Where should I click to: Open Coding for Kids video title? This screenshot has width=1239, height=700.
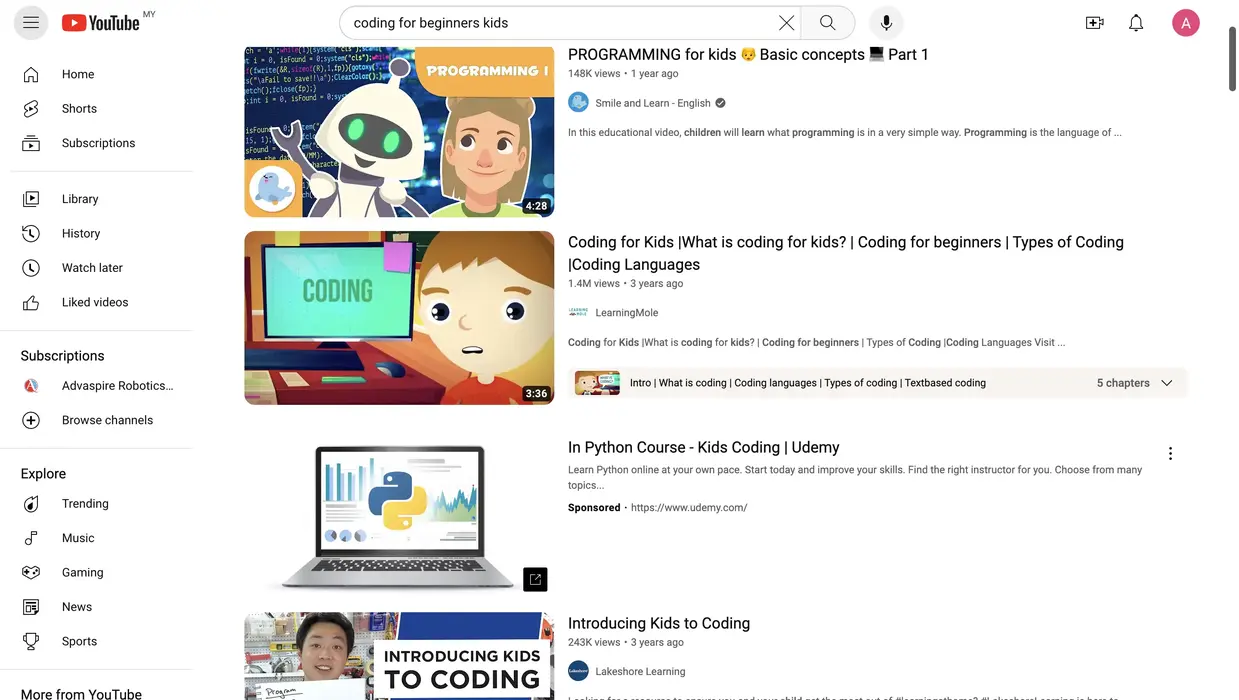(846, 253)
